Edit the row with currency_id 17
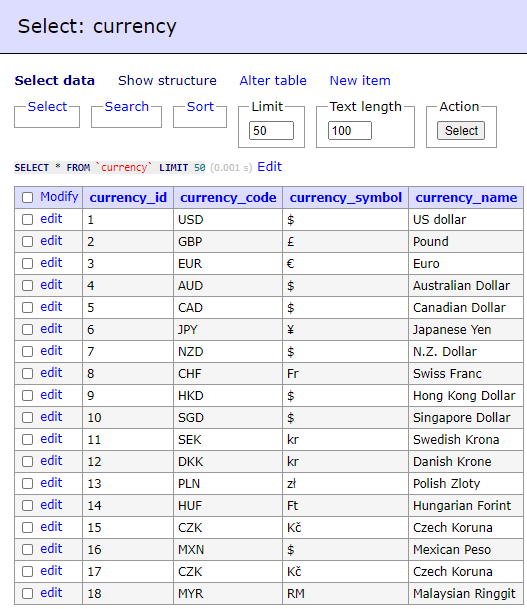 click(x=51, y=571)
